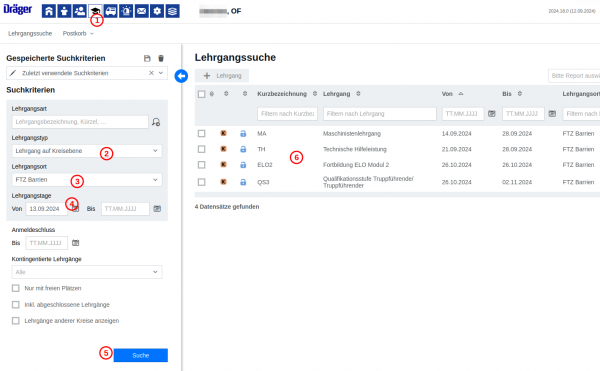600x371 pixels.
Task: Click the '02.11.2024' end date cell
Action: (517, 182)
